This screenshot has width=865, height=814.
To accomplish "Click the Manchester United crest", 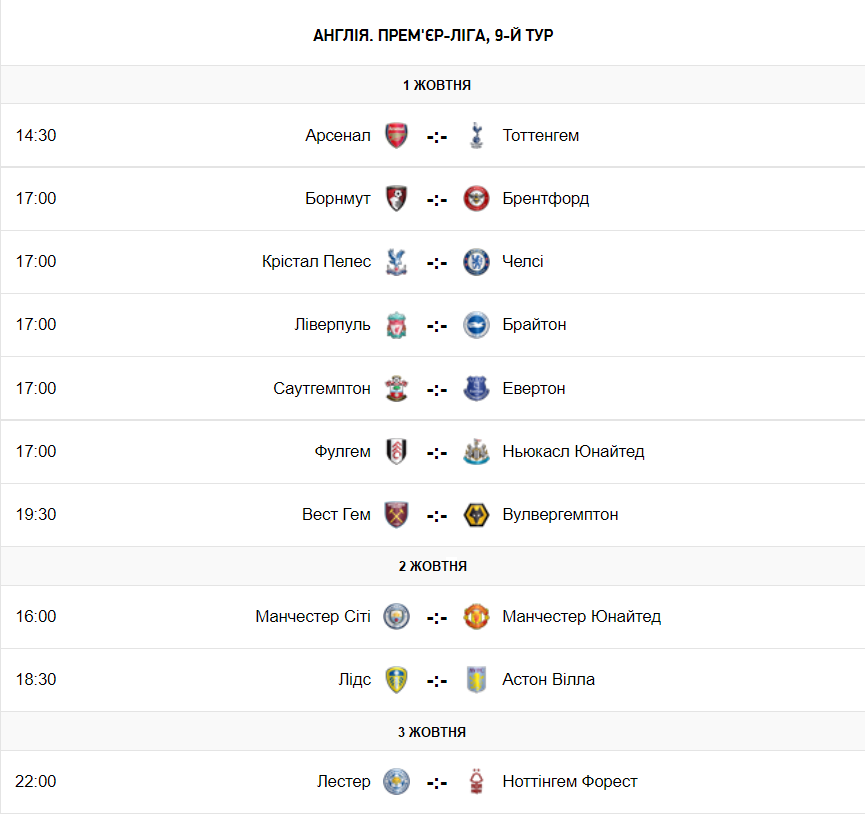I will [477, 617].
